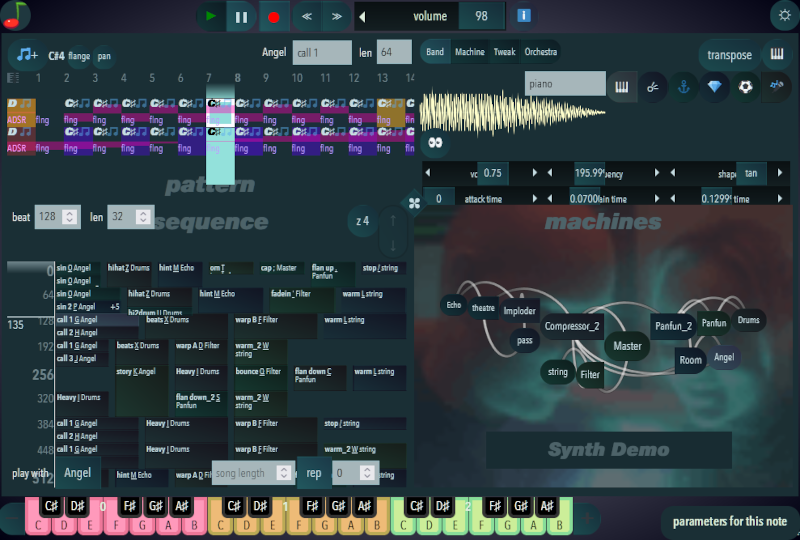Switch to the Band tab
This screenshot has width=800, height=540.
(435, 52)
